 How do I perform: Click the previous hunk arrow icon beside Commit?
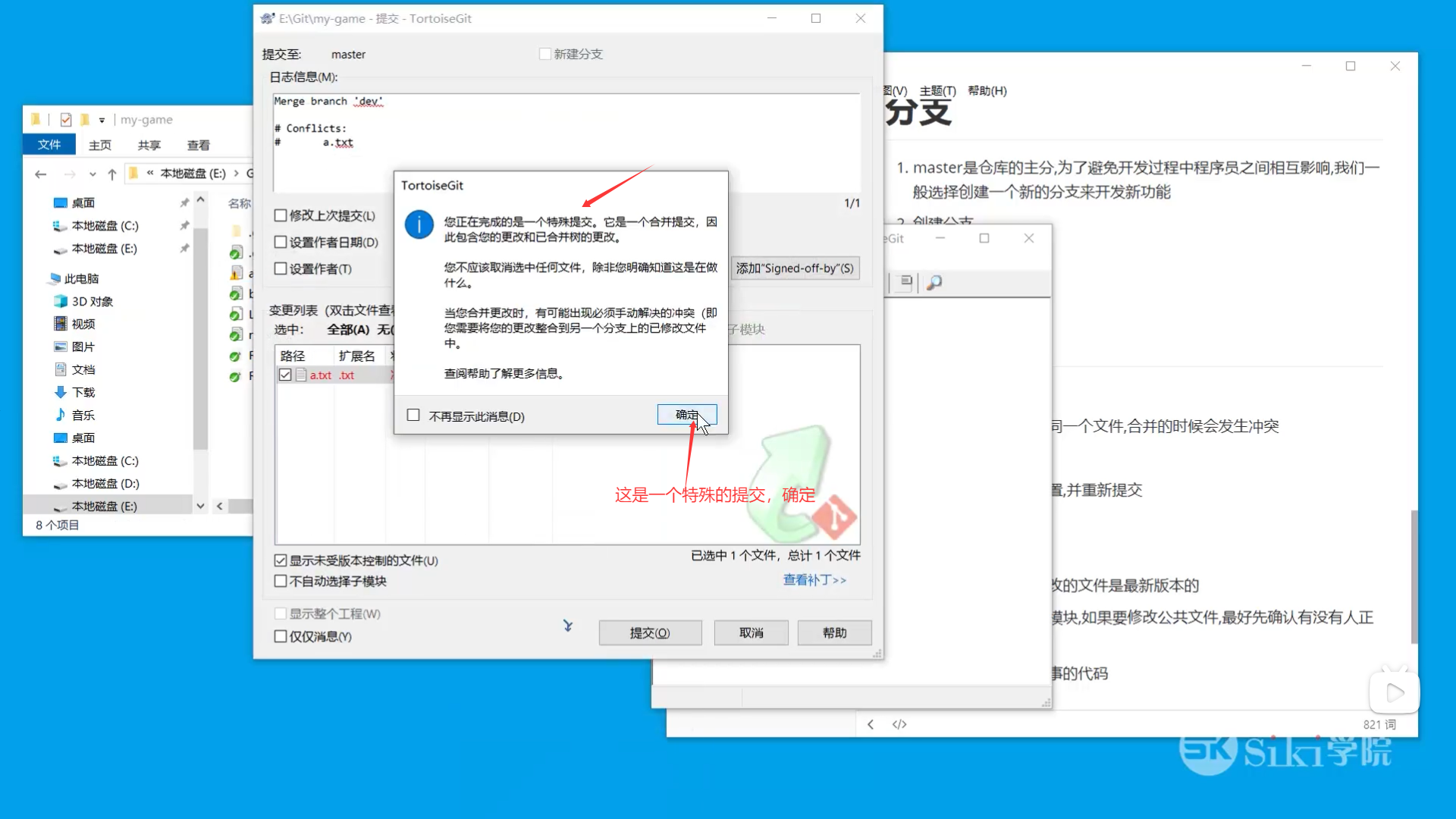(x=567, y=626)
